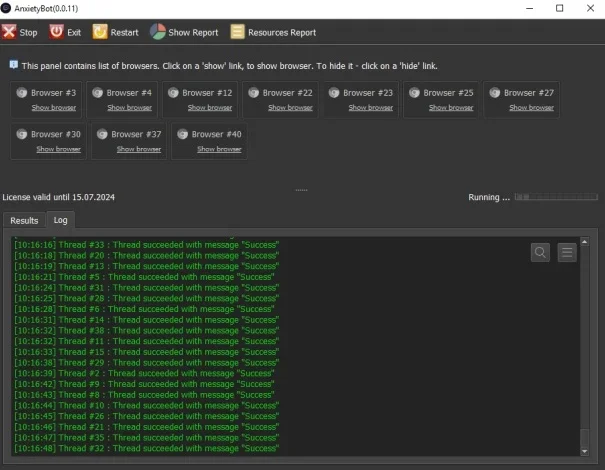Click the log scrollbar down arrow

coord(585,451)
